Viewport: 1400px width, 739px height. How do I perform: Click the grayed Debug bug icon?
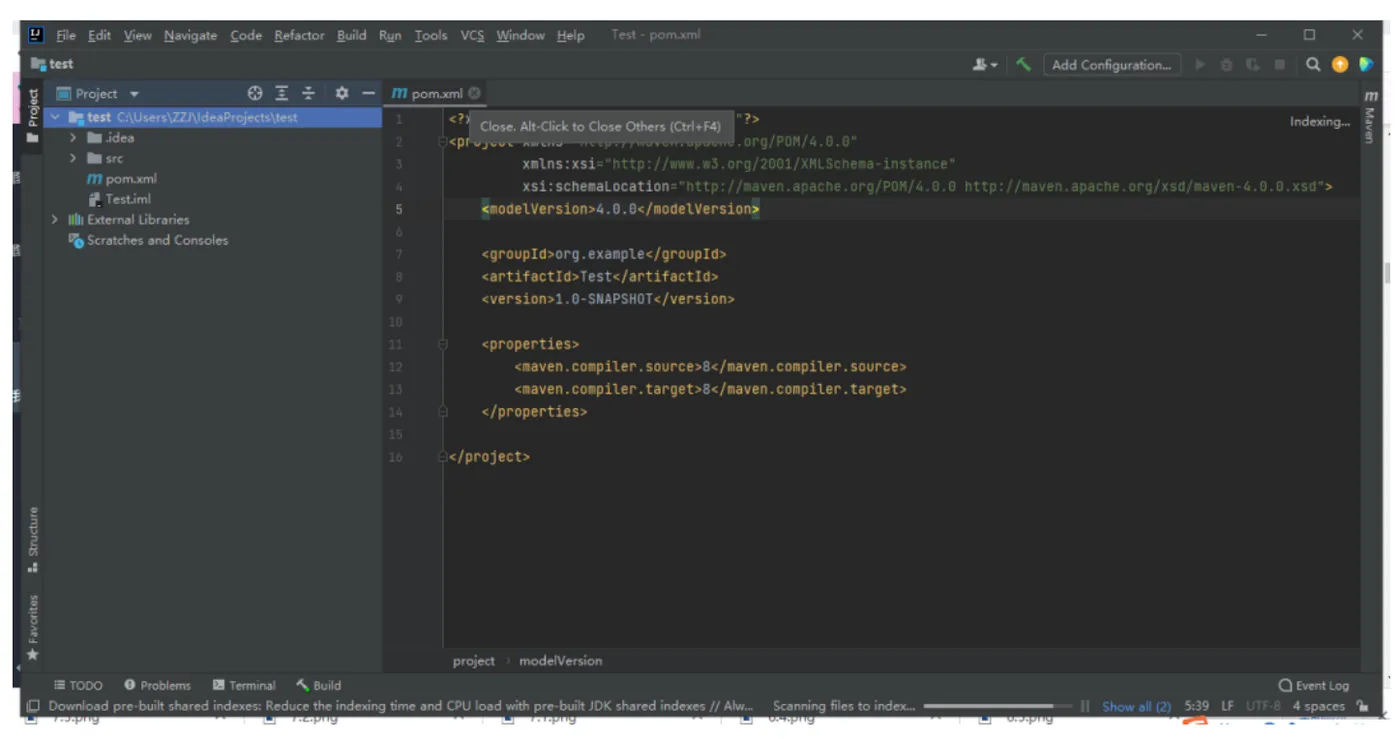(x=1227, y=65)
